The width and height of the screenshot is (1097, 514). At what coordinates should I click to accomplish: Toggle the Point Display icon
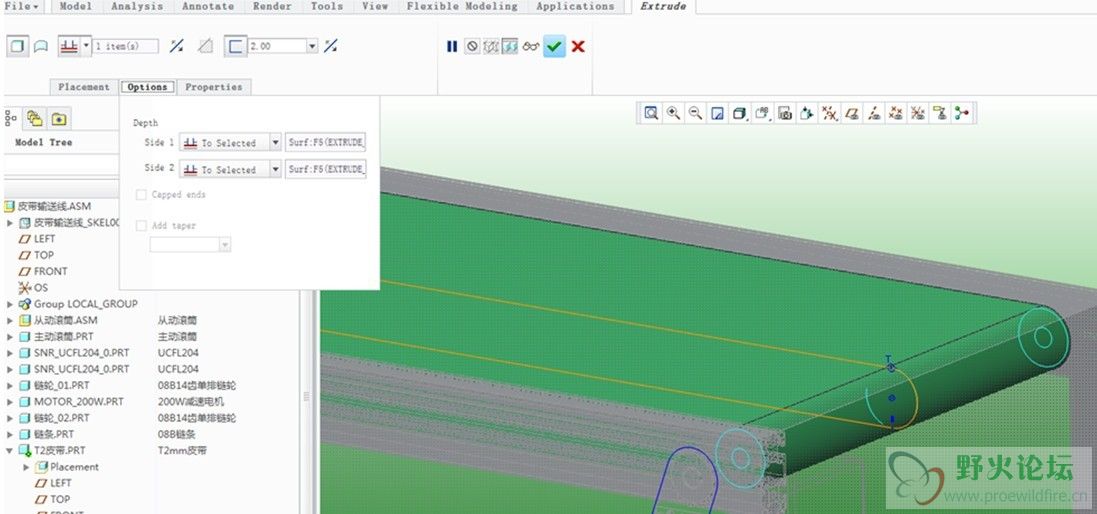(x=896, y=113)
